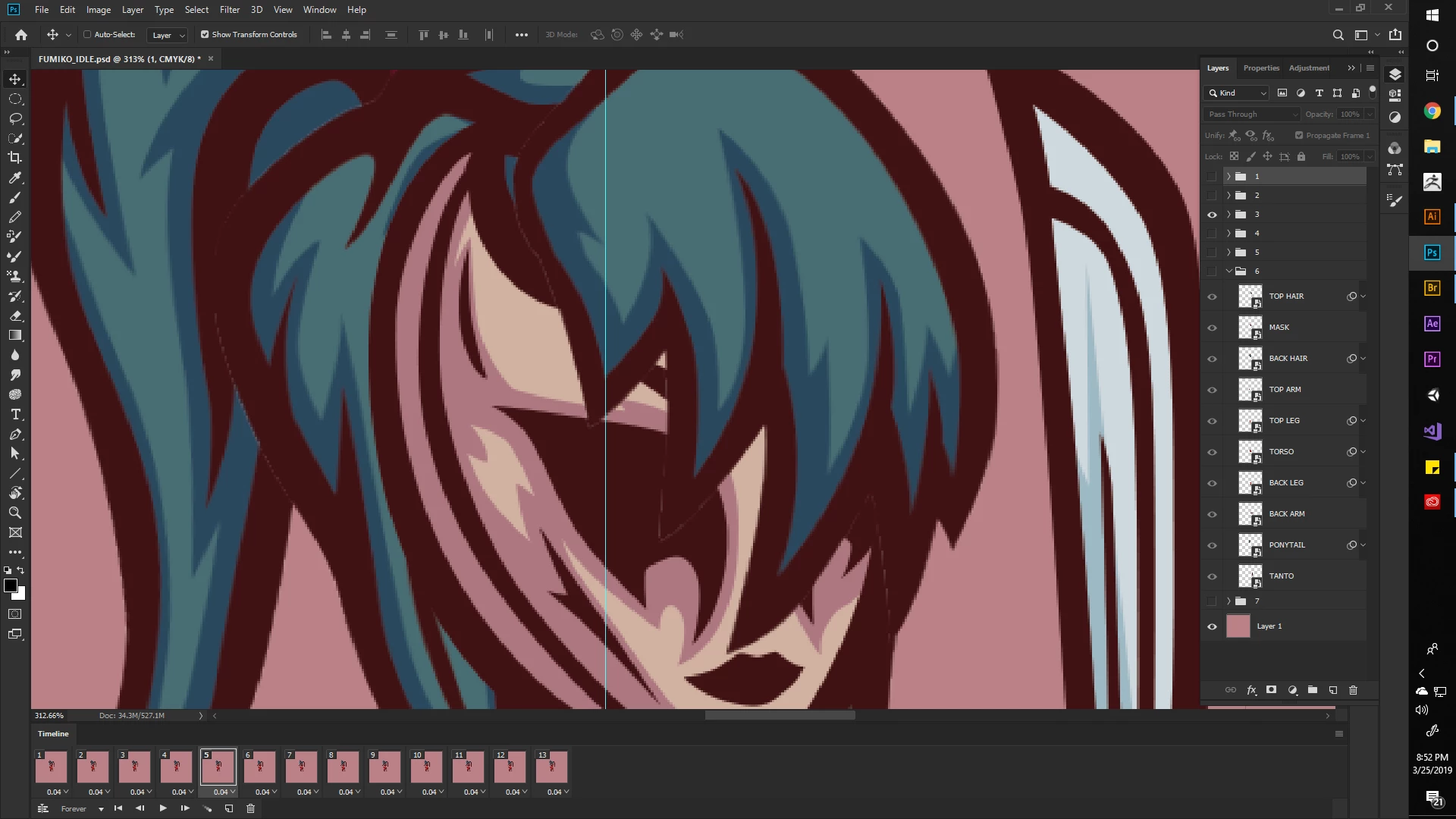Select the Eraser tool
Screen dimensions: 1456x819
(x=15, y=315)
